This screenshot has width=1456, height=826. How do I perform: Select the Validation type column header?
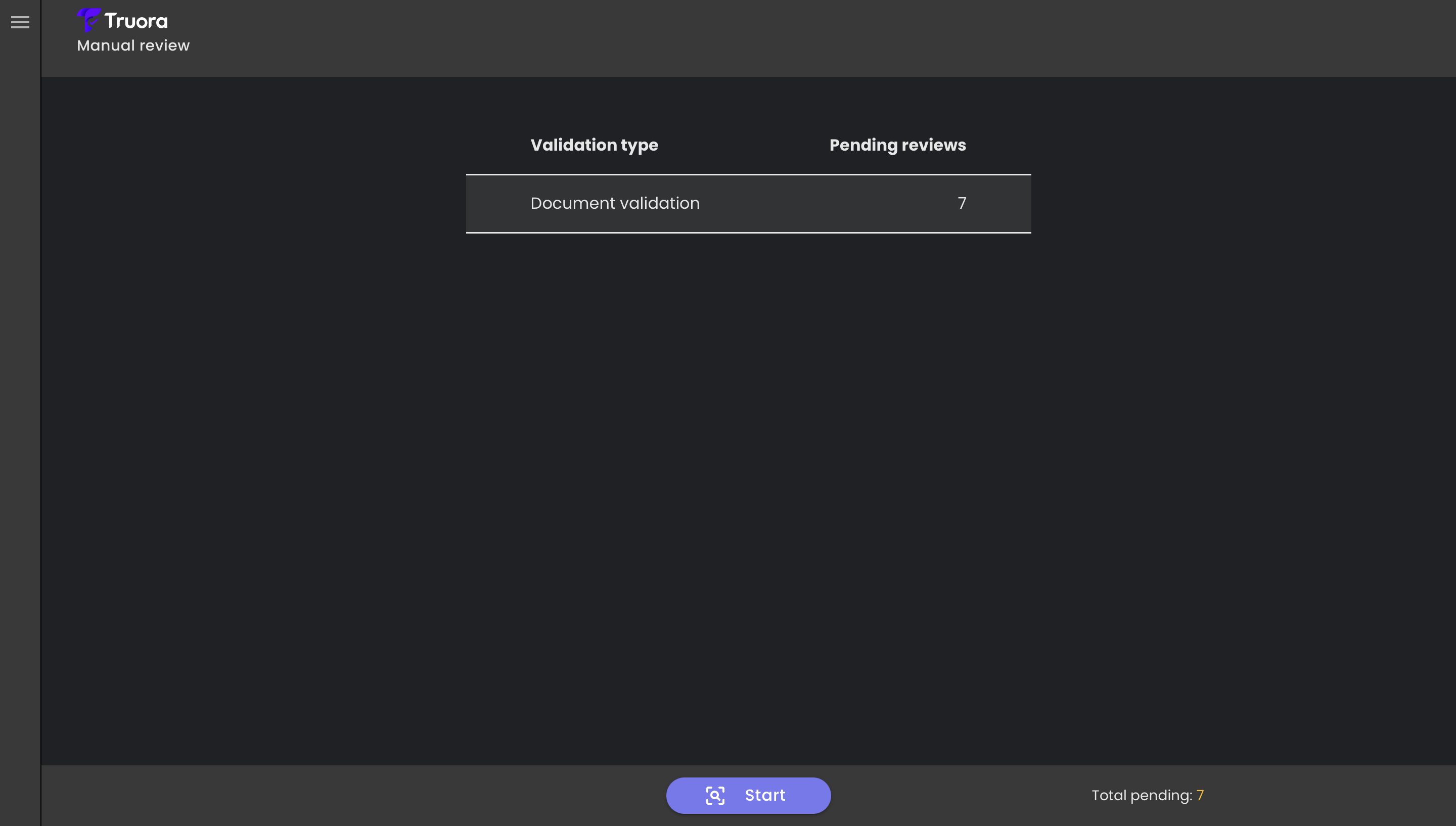tap(594, 145)
